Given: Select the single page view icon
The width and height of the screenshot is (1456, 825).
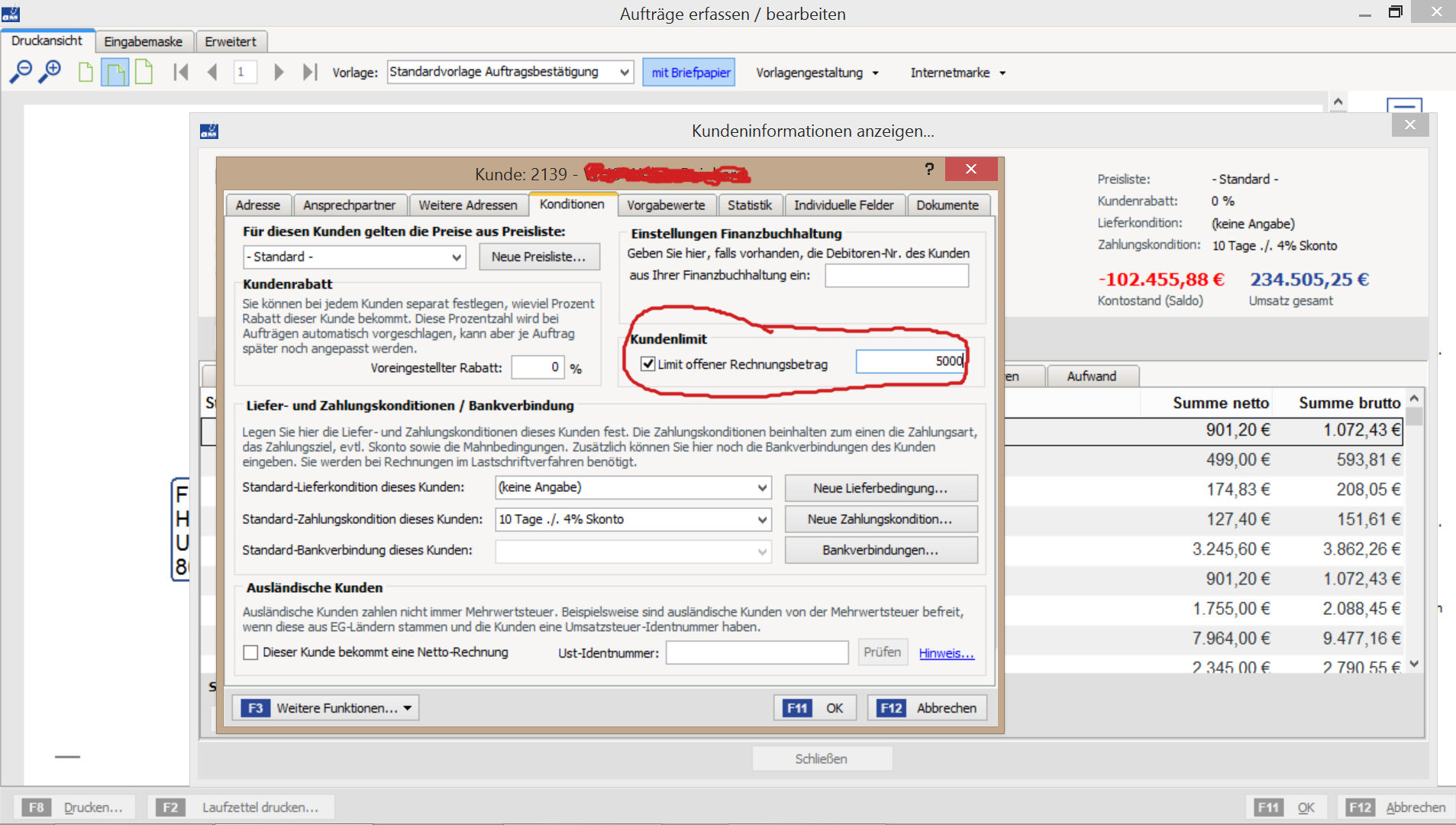Looking at the screenshot, I should pyautogui.click(x=86, y=73).
